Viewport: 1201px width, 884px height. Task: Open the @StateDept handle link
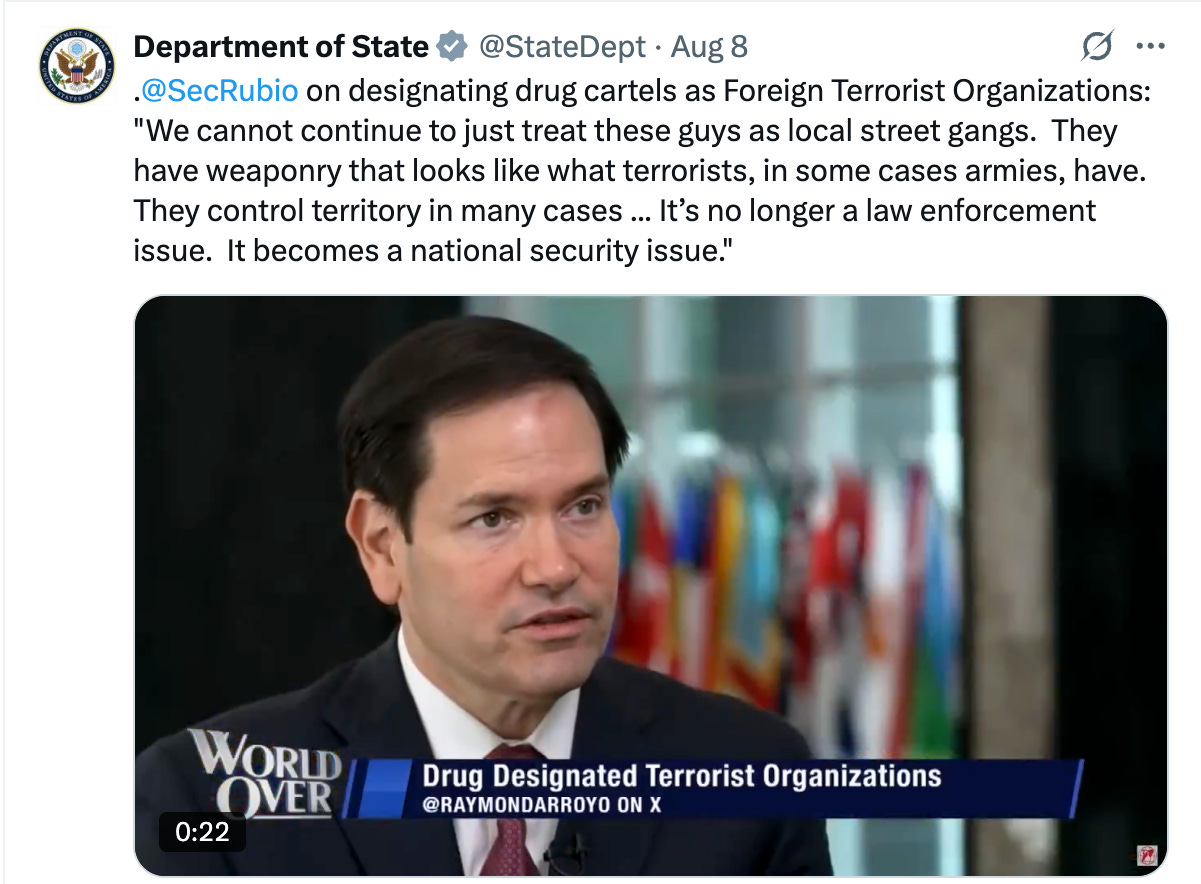[x=565, y=47]
